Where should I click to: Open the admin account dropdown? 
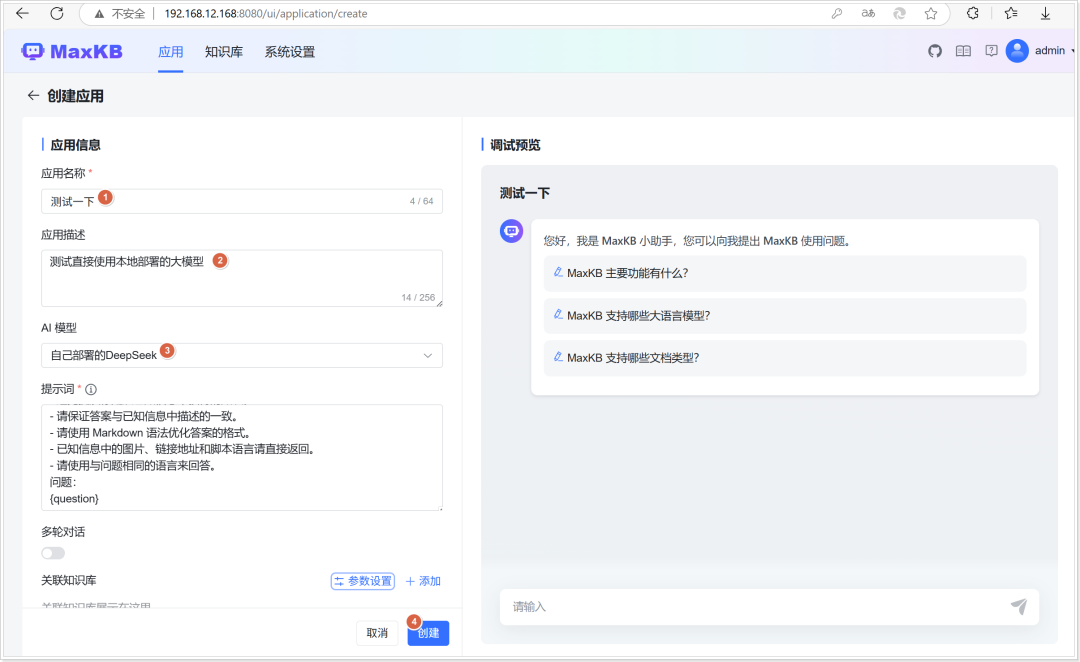click(1055, 51)
